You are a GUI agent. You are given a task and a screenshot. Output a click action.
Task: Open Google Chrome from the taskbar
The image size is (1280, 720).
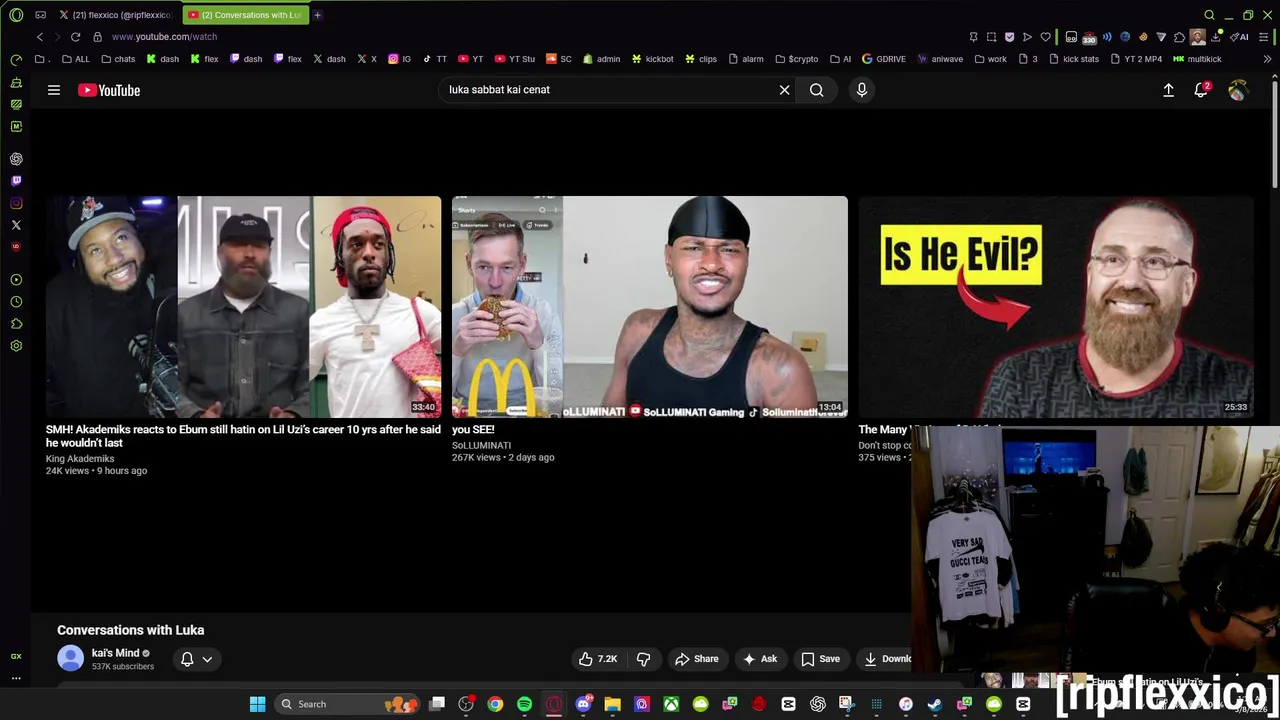(x=495, y=704)
